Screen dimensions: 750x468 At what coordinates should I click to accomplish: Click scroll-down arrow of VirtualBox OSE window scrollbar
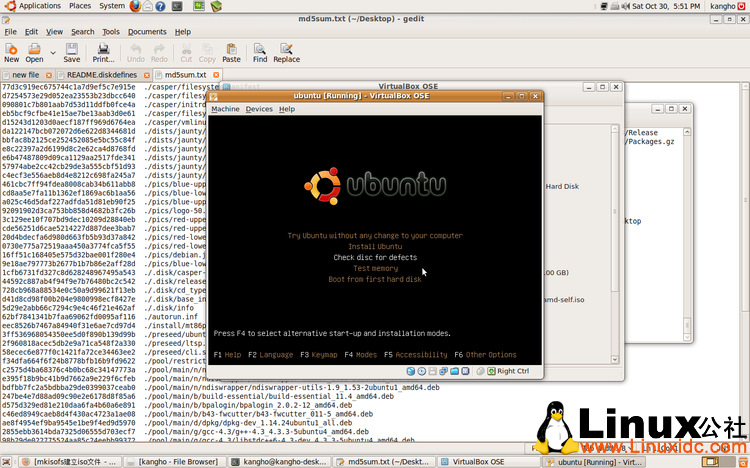[615, 359]
